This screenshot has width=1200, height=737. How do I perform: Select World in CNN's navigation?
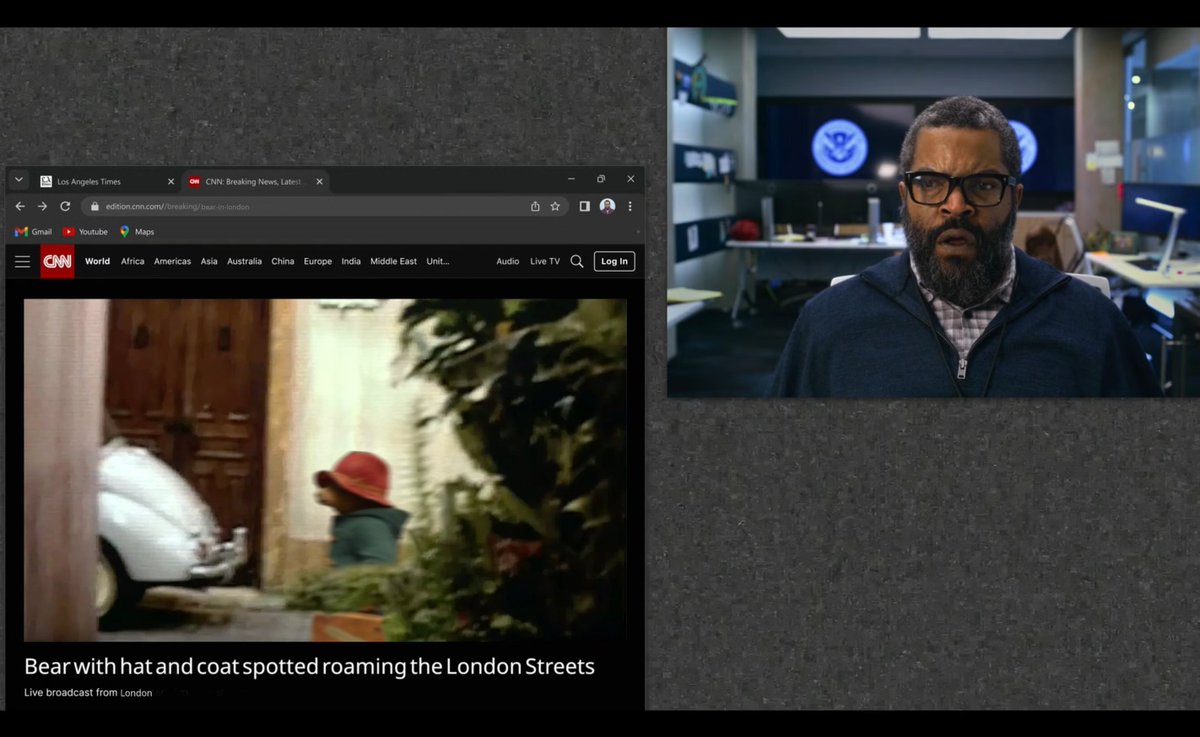click(x=97, y=261)
